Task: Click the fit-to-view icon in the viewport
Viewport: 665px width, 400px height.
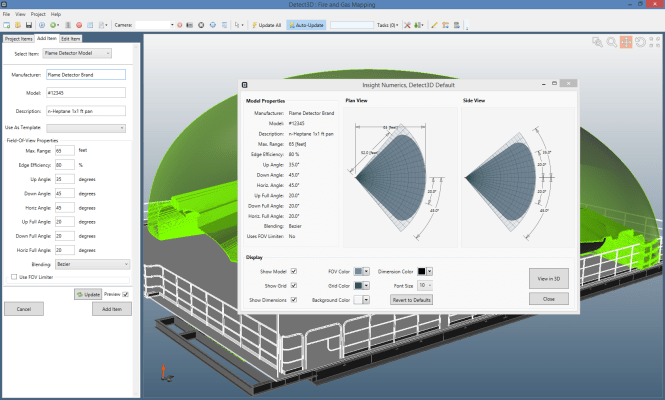Action: click(653, 42)
